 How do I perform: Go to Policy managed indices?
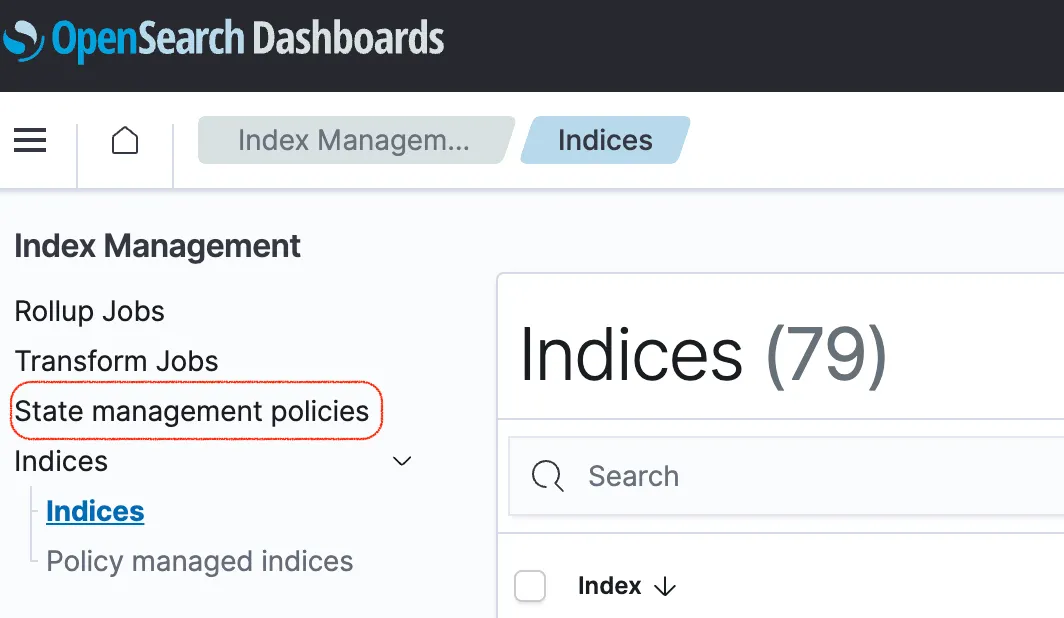click(200, 561)
